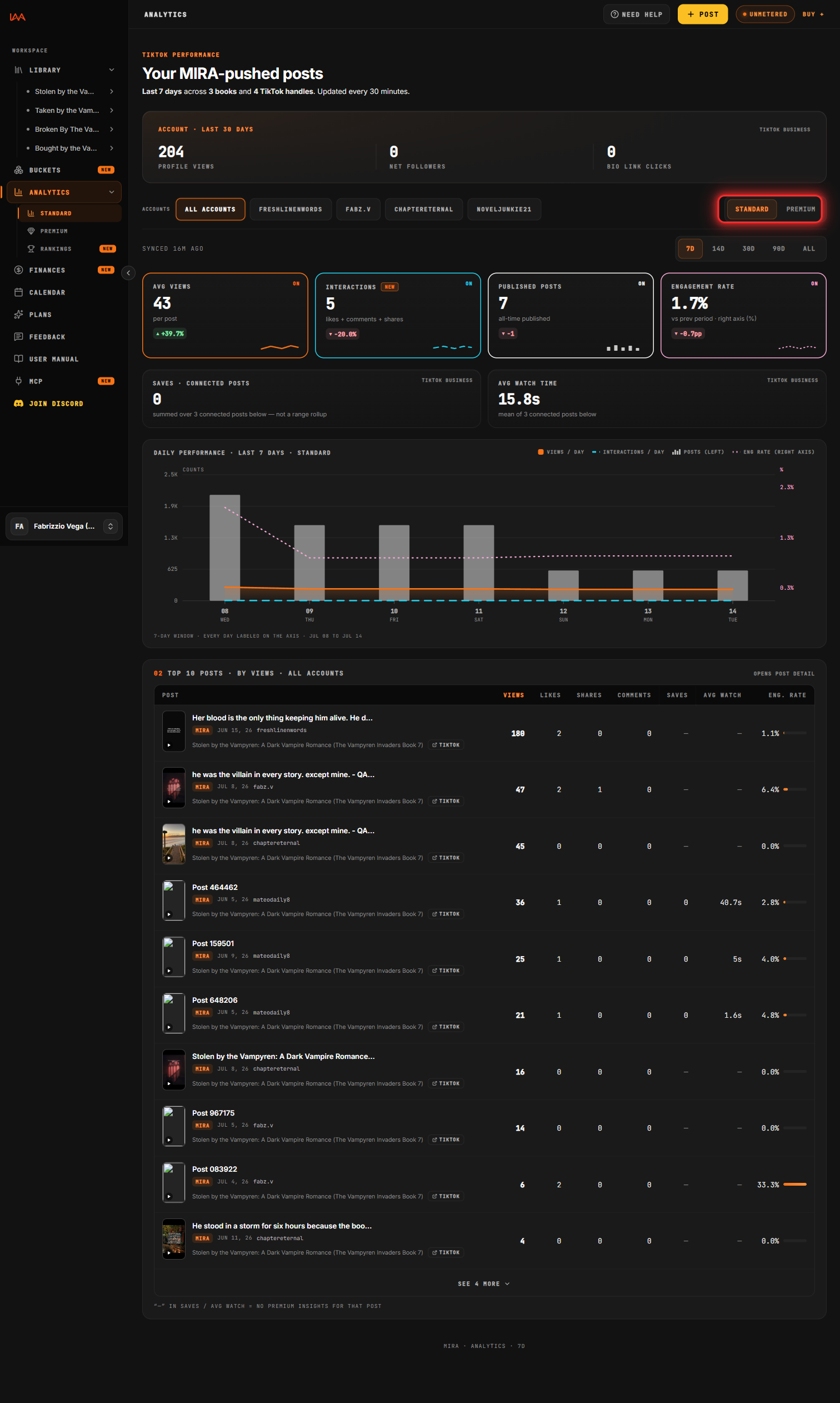The width and height of the screenshot is (840, 1403).
Task: Open Buckets via its sidebar icon
Action: tap(19, 170)
